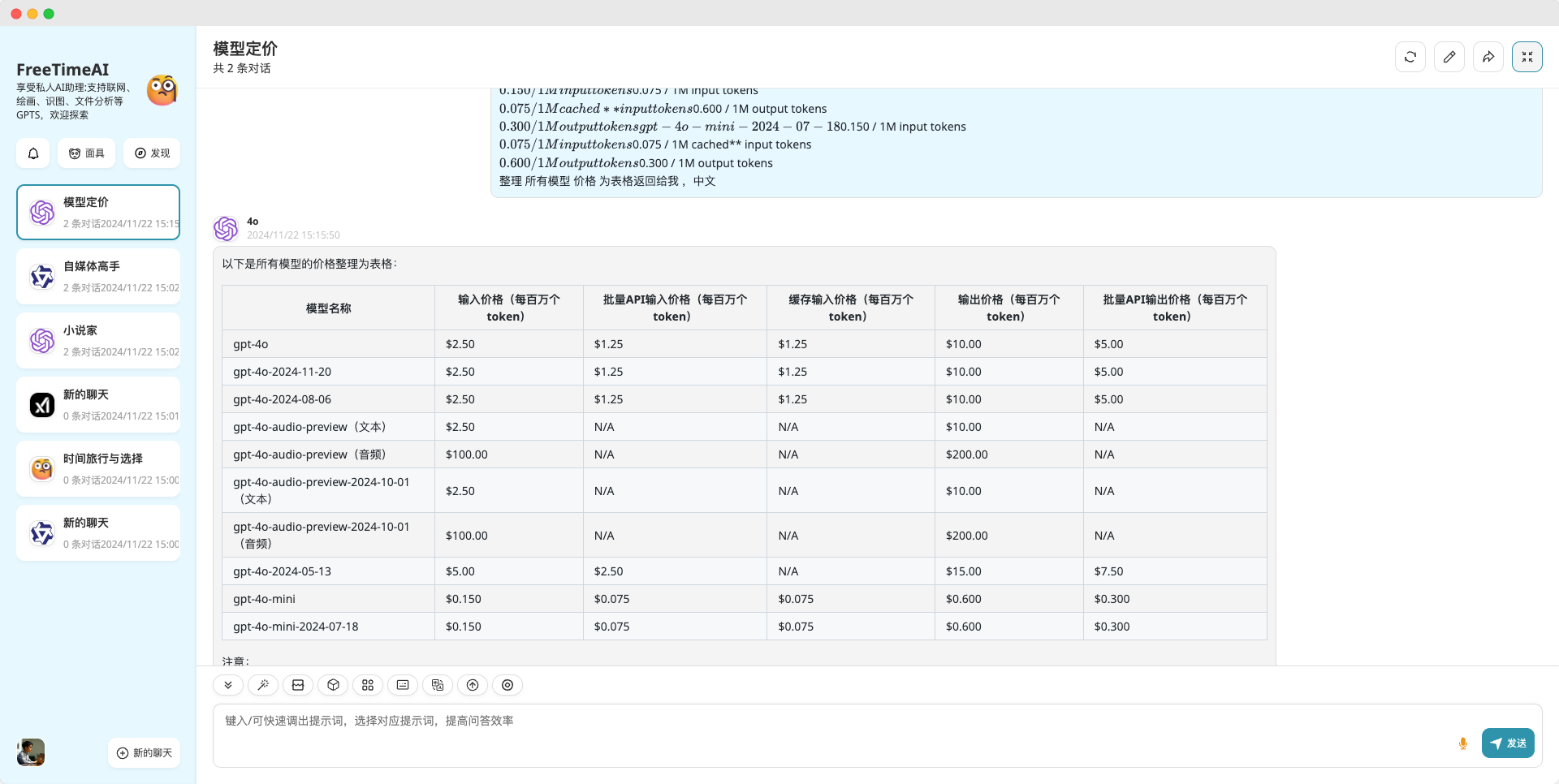Open 发现 discover menu in sidebar

point(152,153)
